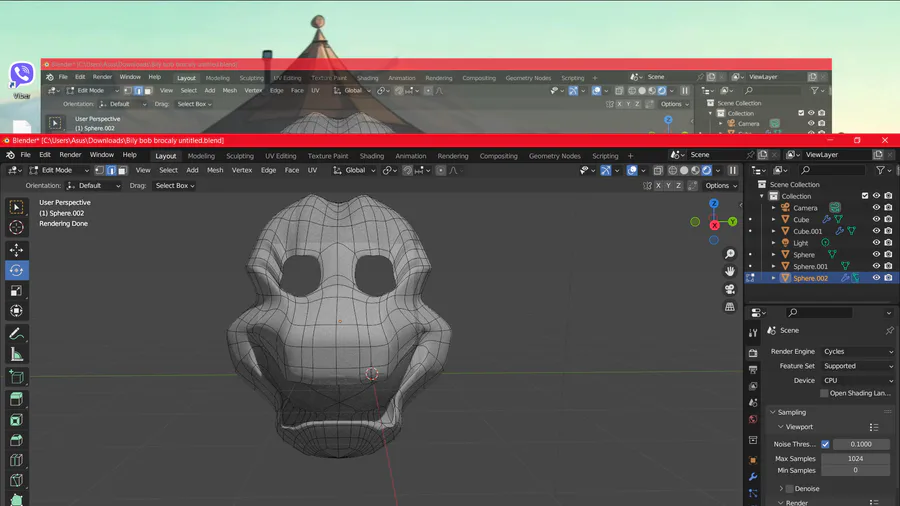Image resolution: width=900 pixels, height=506 pixels.
Task: Switch to the Sculpting workspace tab
Action: [240, 156]
